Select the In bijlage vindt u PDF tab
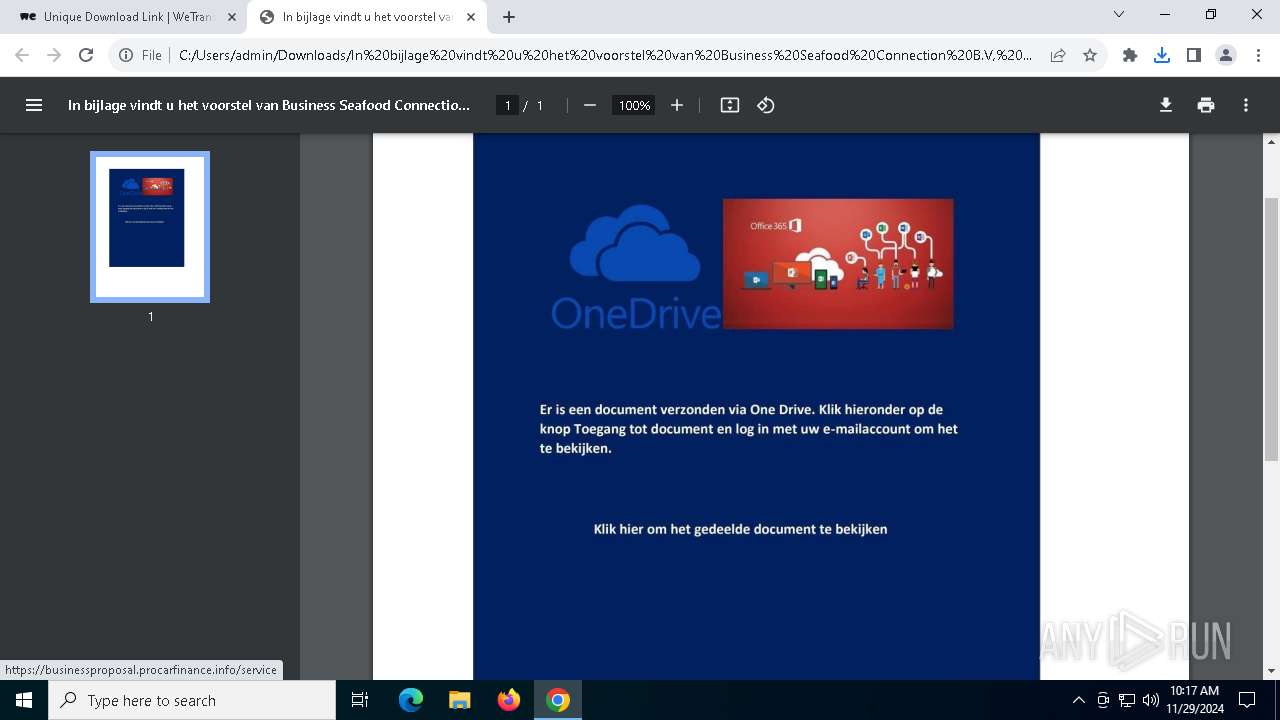The width and height of the screenshot is (1280, 720). point(366,17)
